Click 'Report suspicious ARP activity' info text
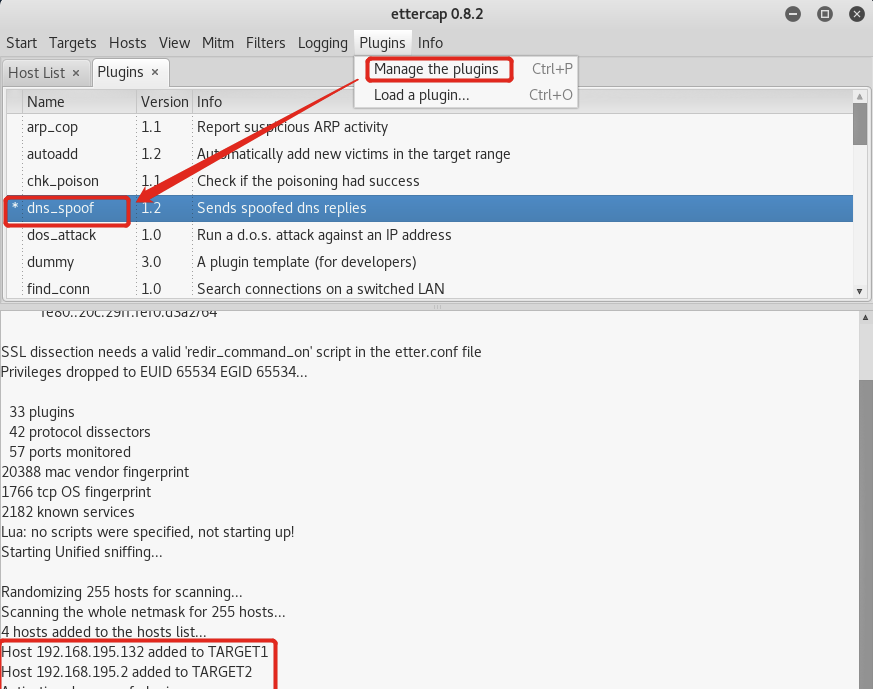Screen dimensions: 873x689 click(x=292, y=127)
